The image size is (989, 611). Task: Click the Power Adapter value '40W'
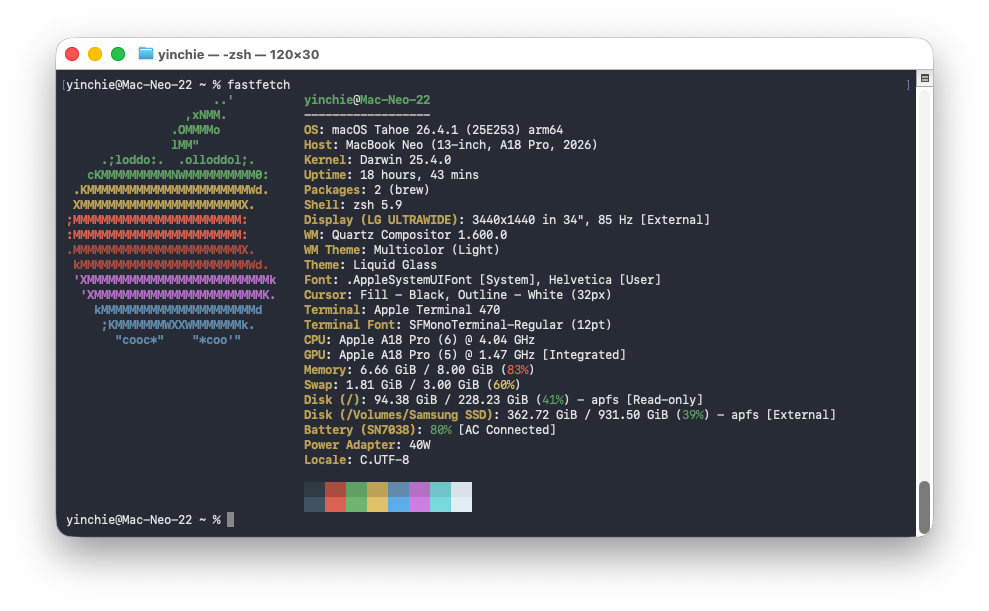tap(419, 445)
